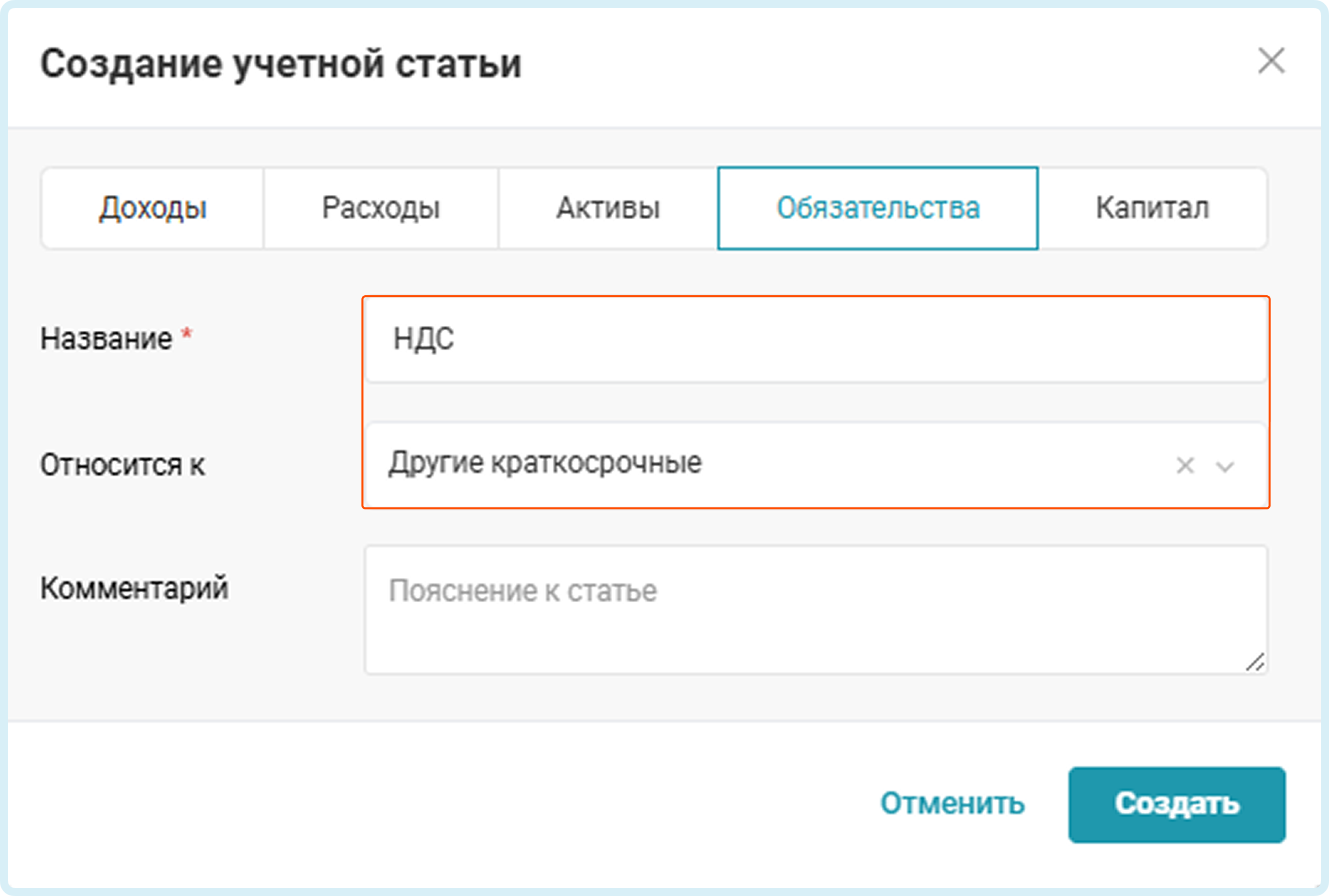
Task: Click the Комментарий label
Action: coord(135,589)
